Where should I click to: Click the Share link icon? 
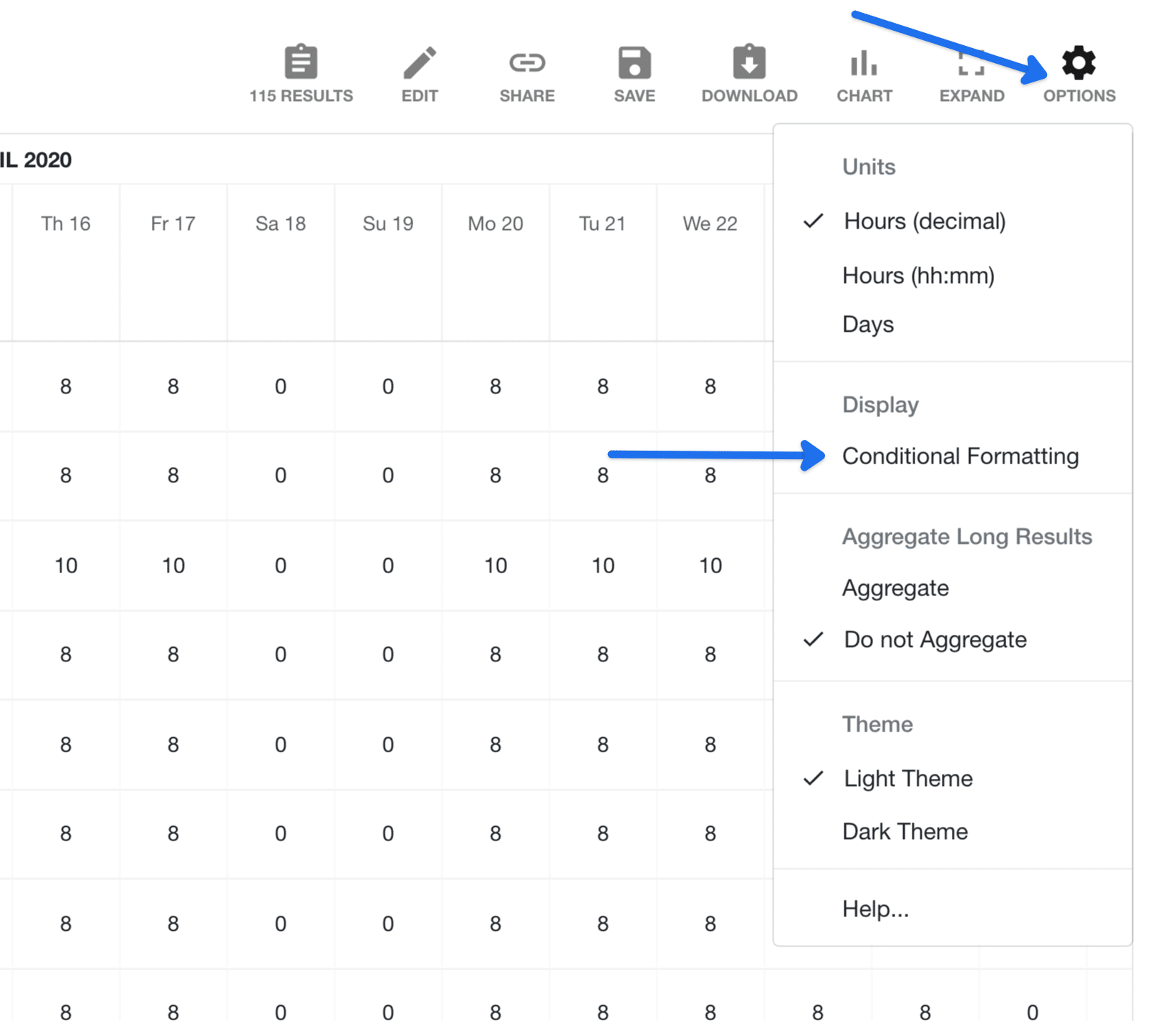[x=526, y=63]
